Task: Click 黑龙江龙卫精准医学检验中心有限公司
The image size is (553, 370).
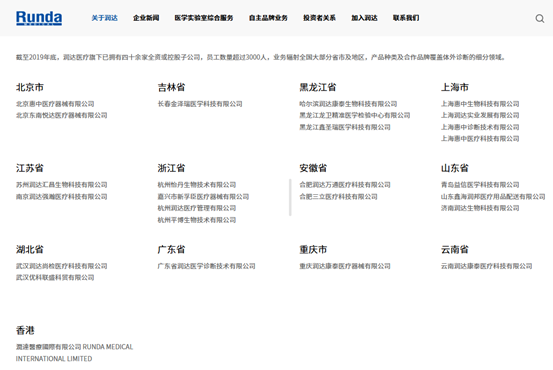Action: click(x=355, y=115)
